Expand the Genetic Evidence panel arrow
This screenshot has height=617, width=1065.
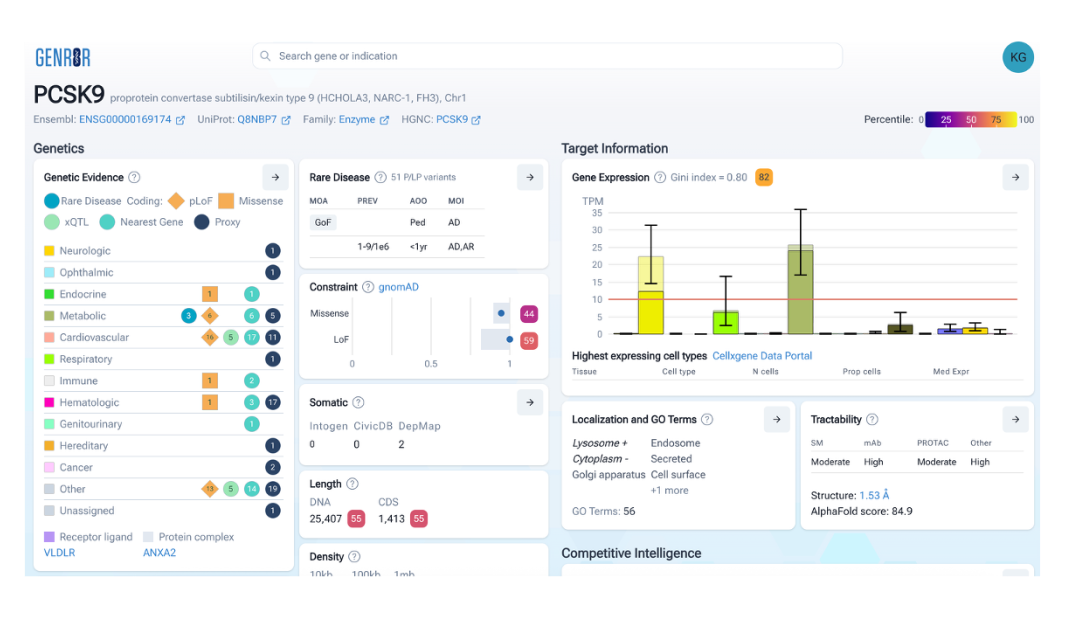(x=275, y=178)
